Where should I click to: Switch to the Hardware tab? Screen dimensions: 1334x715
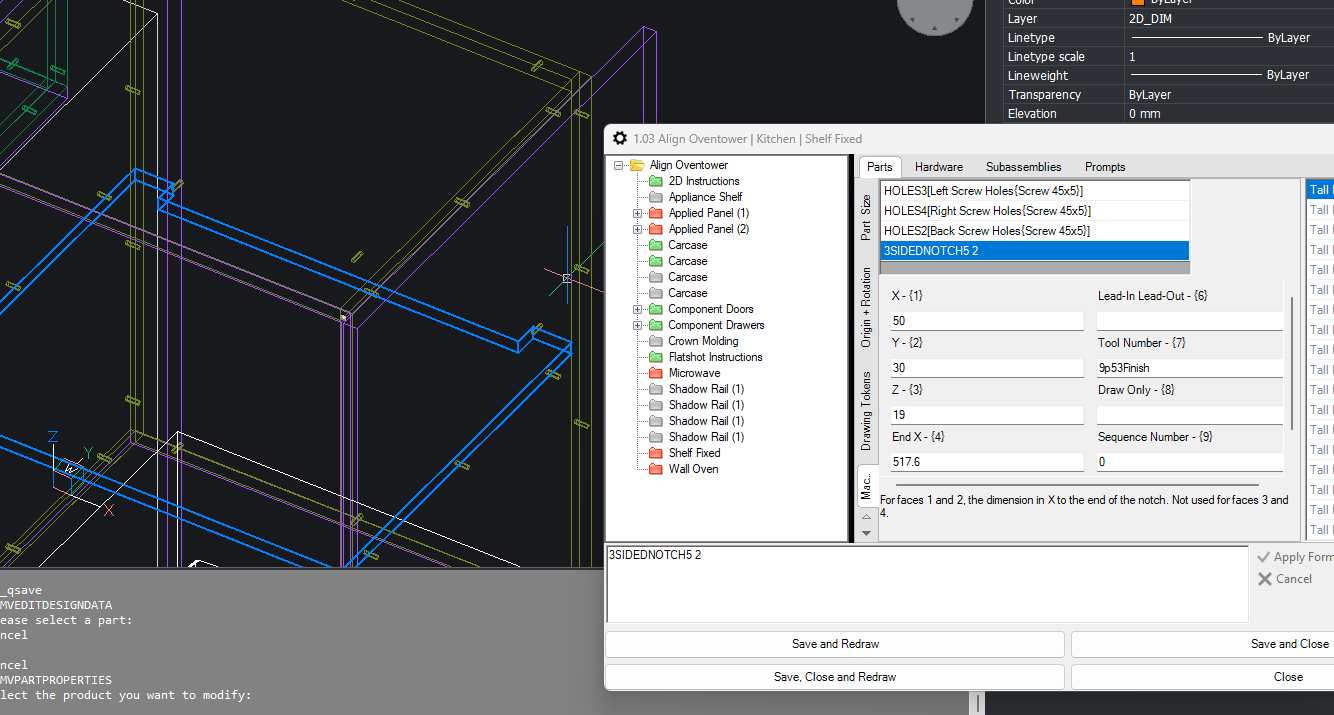tap(938, 167)
